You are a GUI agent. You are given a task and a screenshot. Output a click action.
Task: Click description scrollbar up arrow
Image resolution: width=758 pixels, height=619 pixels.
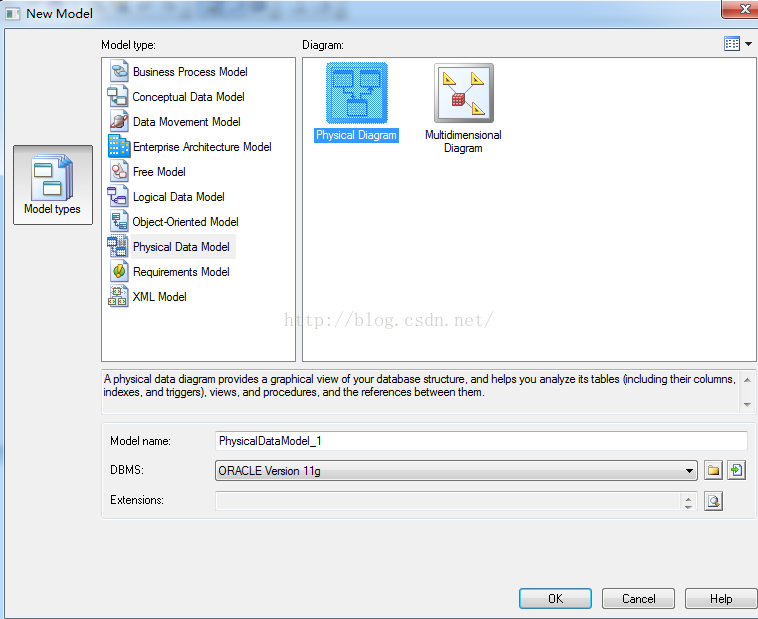click(x=747, y=380)
